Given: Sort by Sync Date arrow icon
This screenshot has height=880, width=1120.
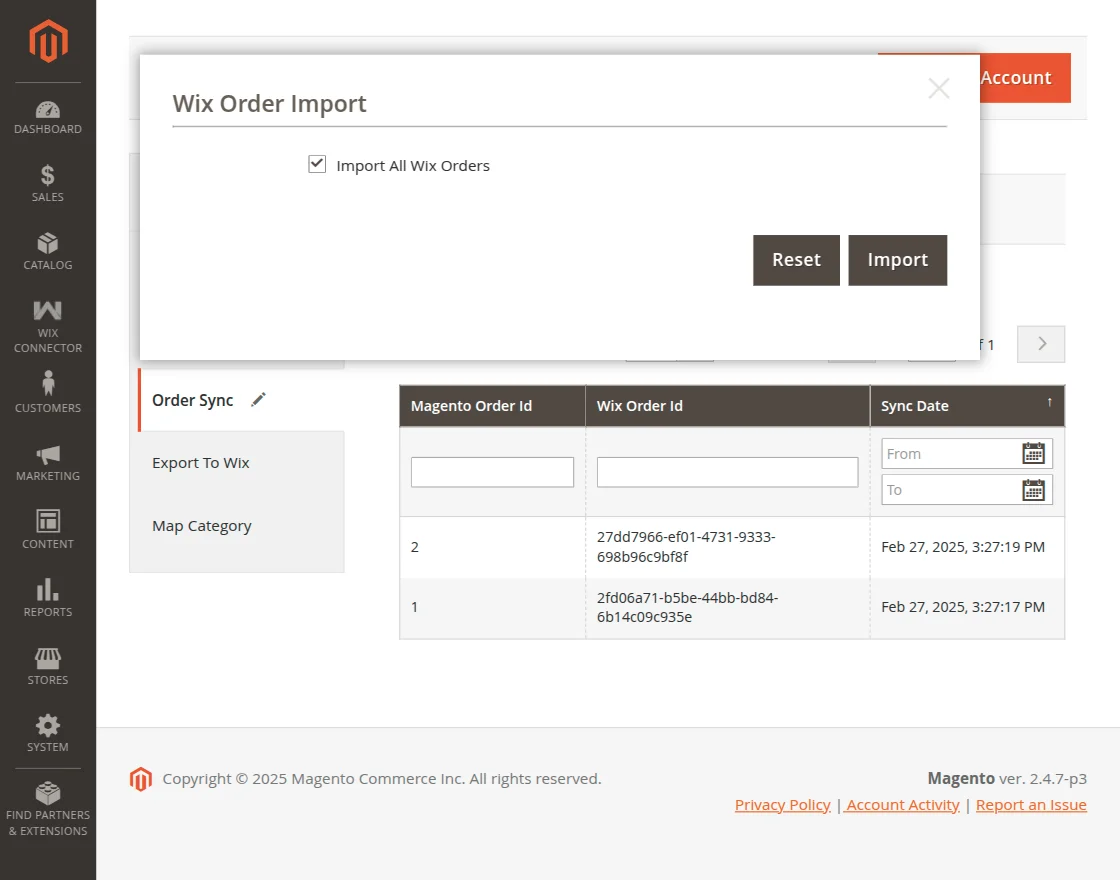Looking at the screenshot, I should click(x=1049, y=403).
